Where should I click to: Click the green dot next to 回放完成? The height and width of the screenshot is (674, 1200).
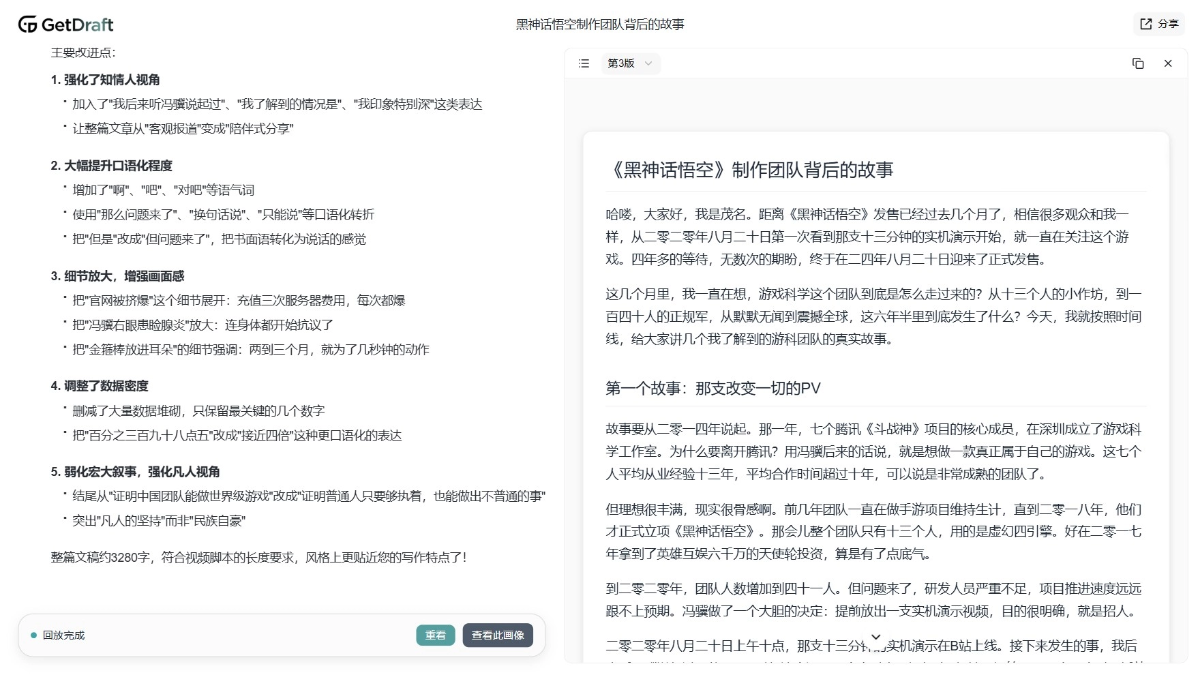[34, 635]
